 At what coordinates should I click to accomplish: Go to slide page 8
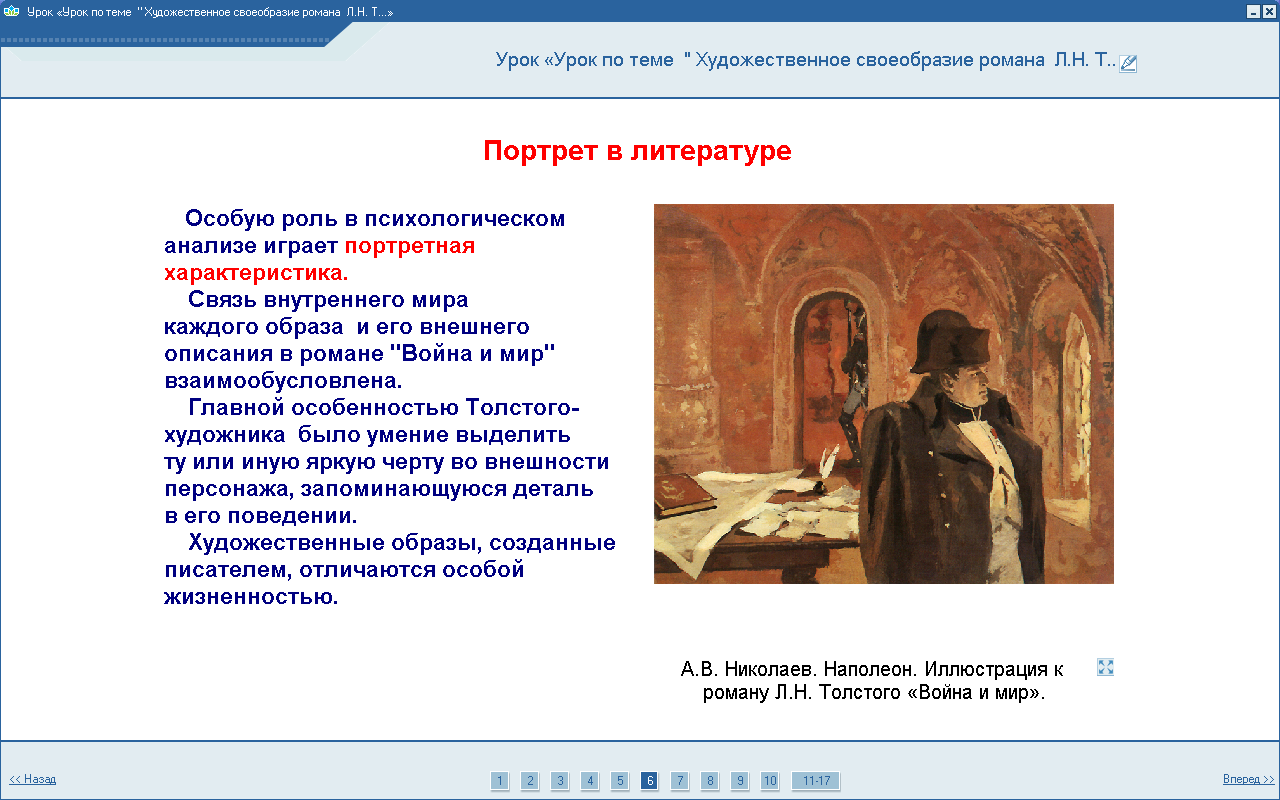click(710, 781)
